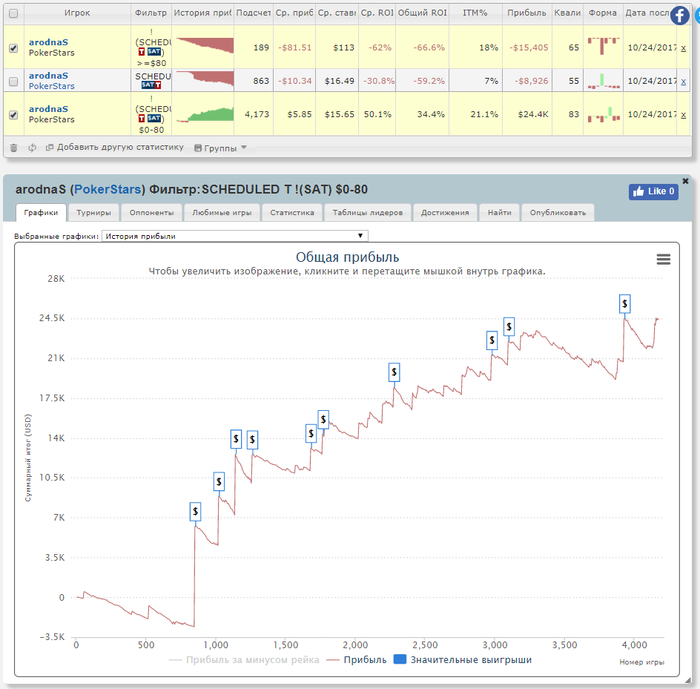Sort by the Квали column header
This screenshot has height=689, width=700.
pos(567,13)
